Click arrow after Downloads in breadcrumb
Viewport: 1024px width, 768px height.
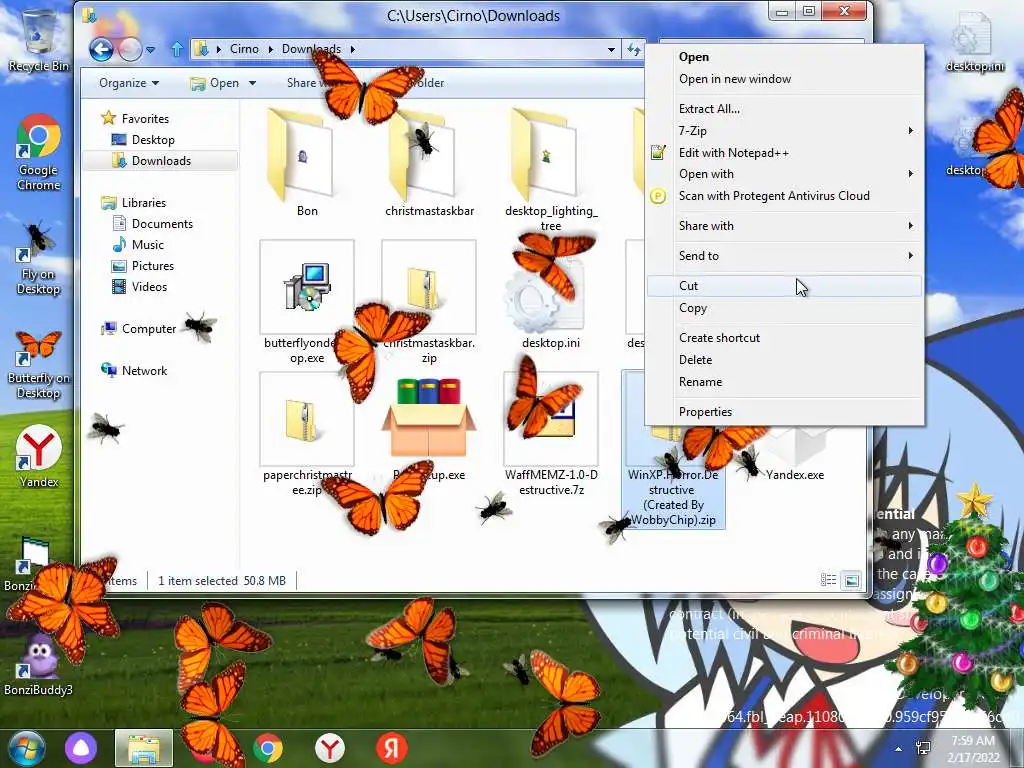tap(353, 49)
